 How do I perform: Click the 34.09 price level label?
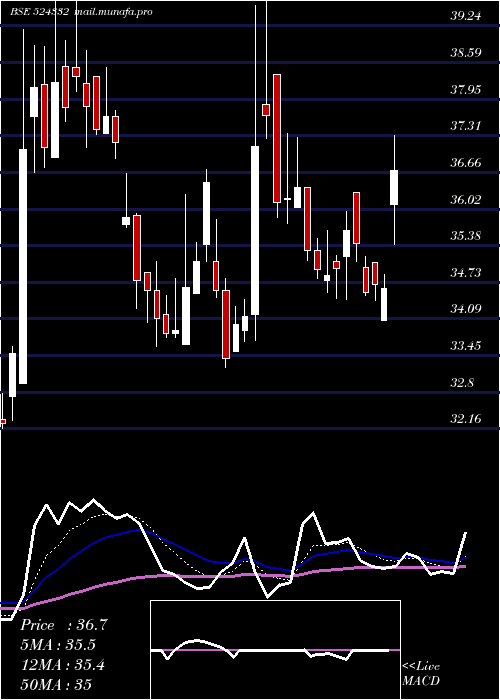[466, 308]
